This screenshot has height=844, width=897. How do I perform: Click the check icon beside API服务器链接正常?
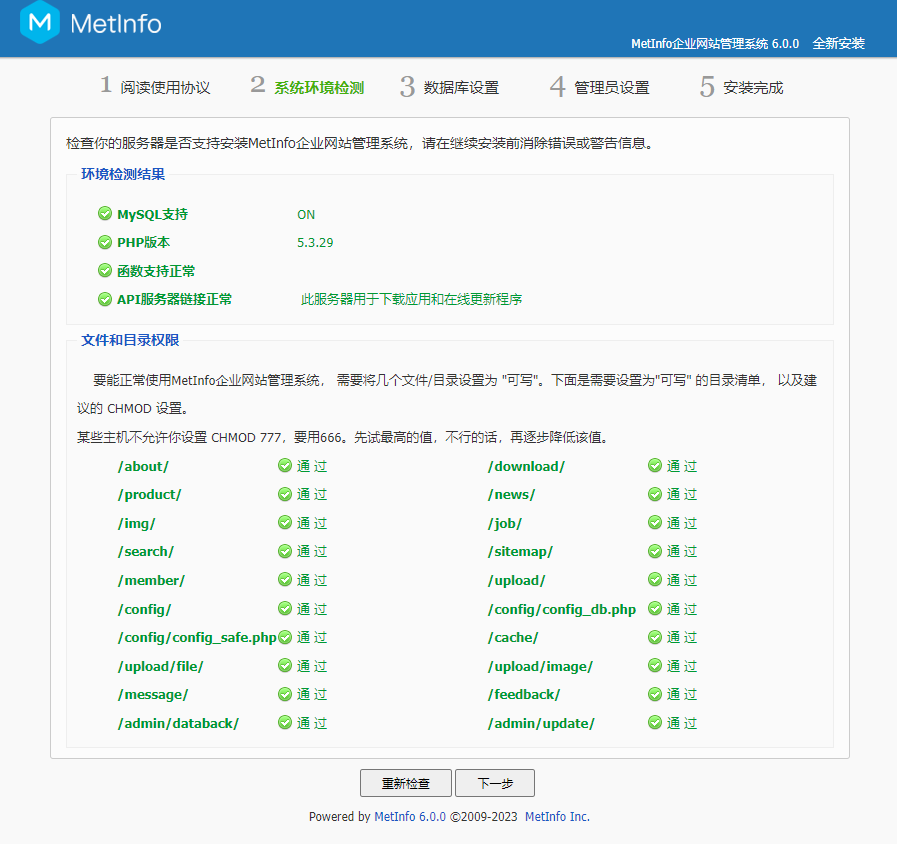click(105, 299)
